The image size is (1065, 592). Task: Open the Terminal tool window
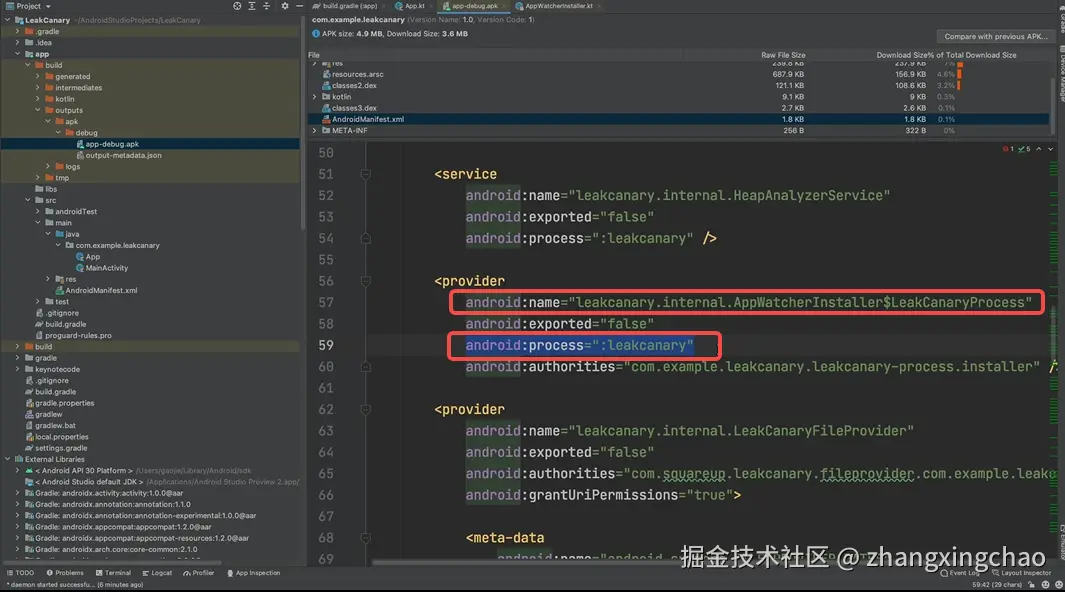113,573
